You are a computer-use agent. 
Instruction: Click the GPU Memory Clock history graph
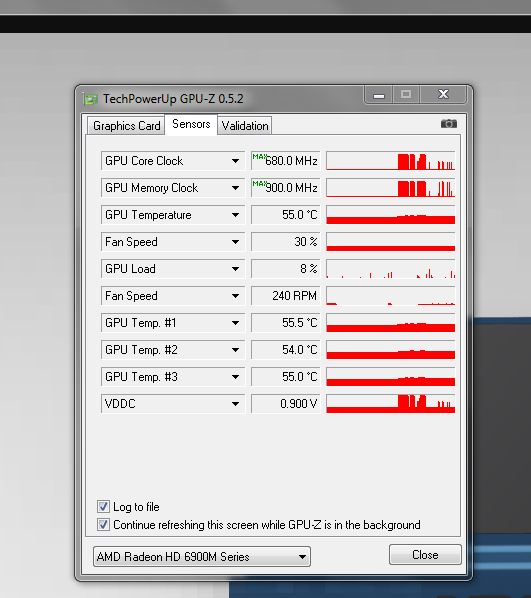coord(391,188)
